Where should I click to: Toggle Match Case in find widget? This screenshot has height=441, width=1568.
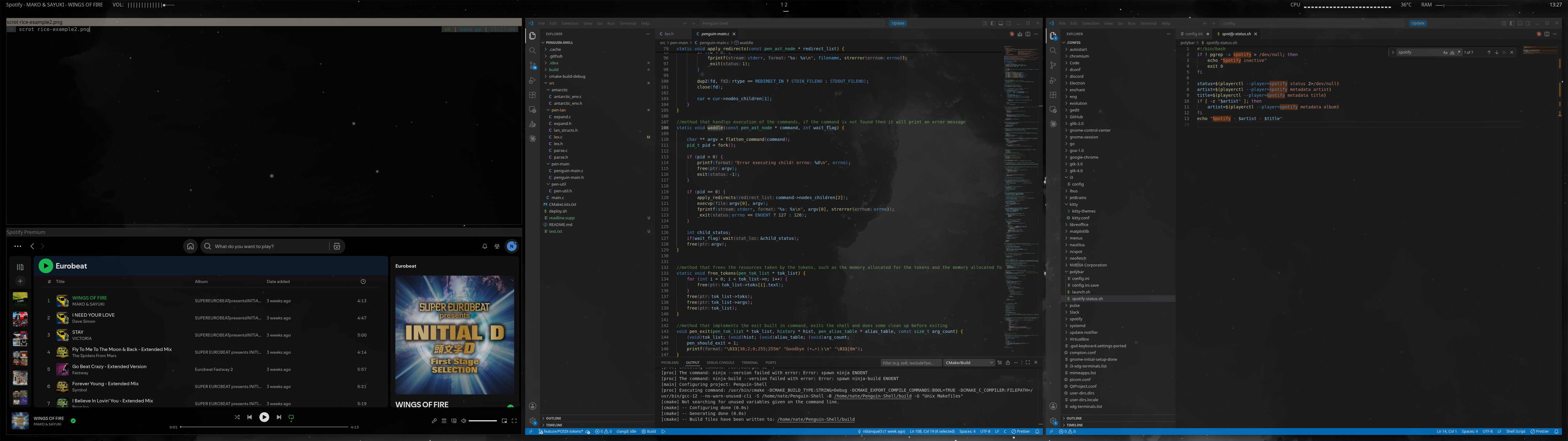tap(1445, 52)
